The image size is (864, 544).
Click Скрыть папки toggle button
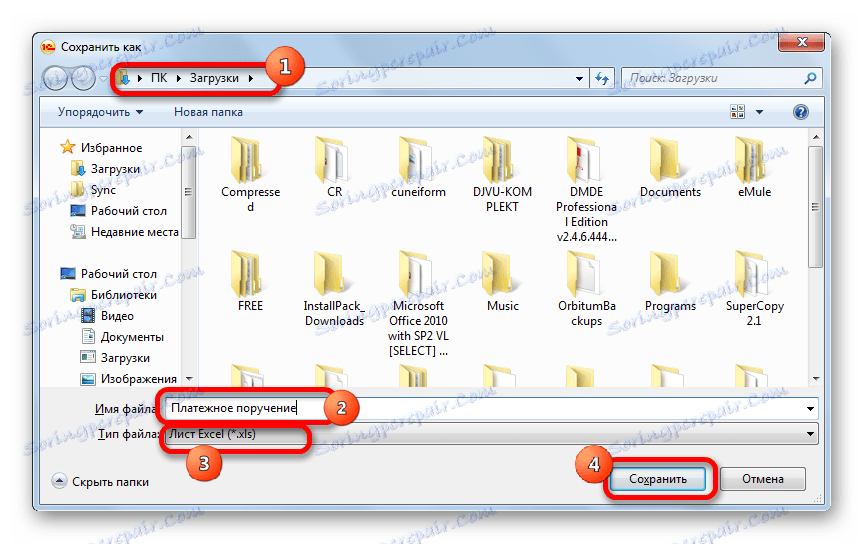[x=101, y=482]
